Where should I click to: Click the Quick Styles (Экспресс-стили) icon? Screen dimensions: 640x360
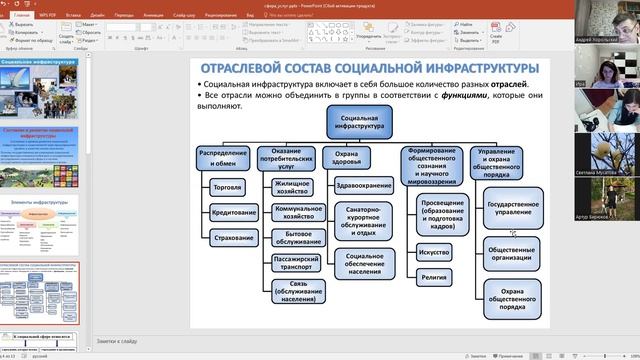[393, 28]
